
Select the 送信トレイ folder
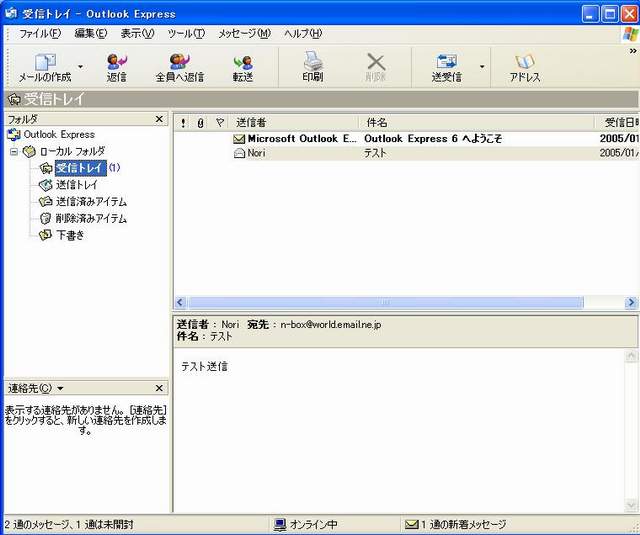77,185
